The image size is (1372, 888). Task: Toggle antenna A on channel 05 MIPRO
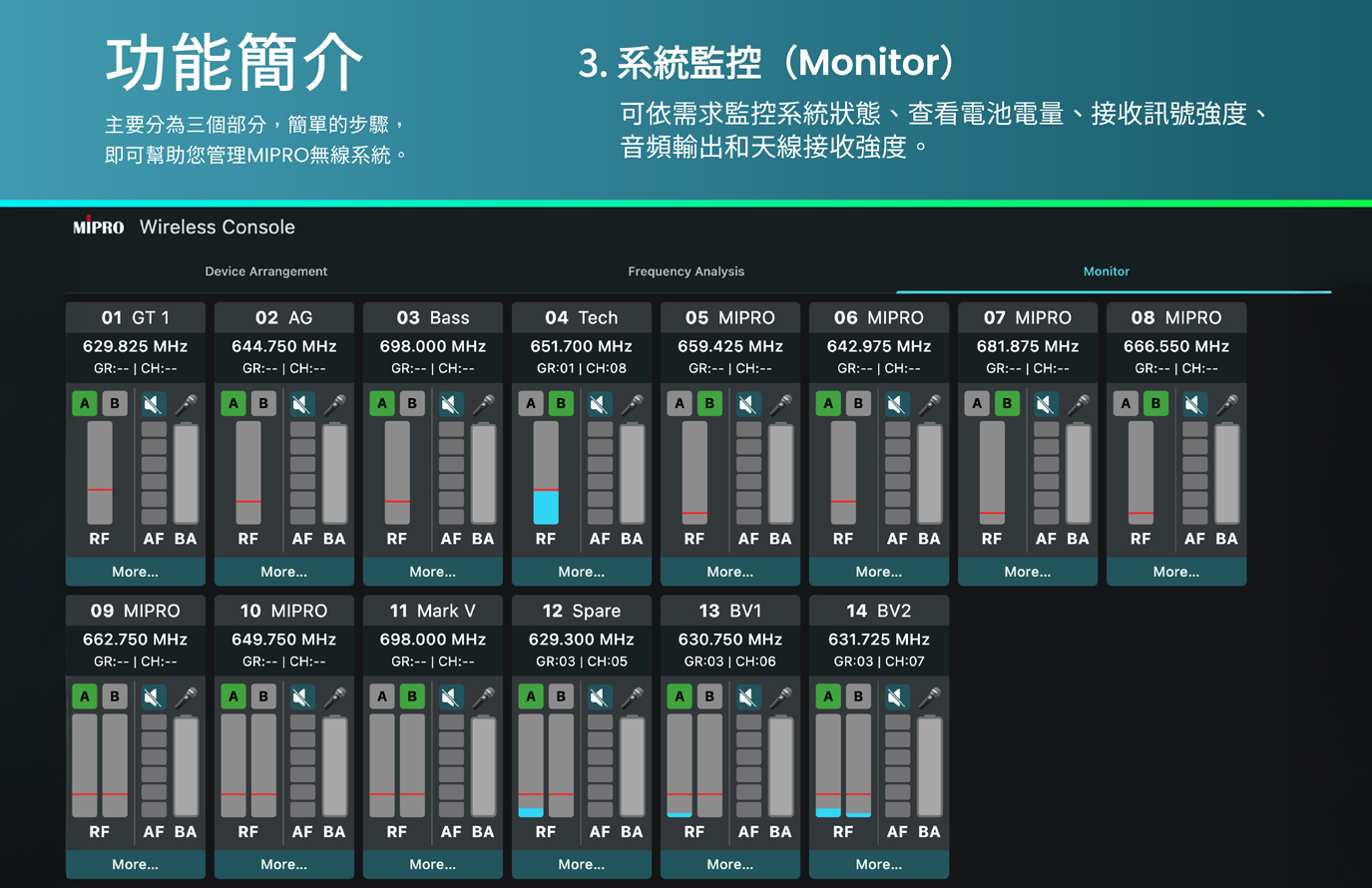pyautogui.click(x=680, y=404)
